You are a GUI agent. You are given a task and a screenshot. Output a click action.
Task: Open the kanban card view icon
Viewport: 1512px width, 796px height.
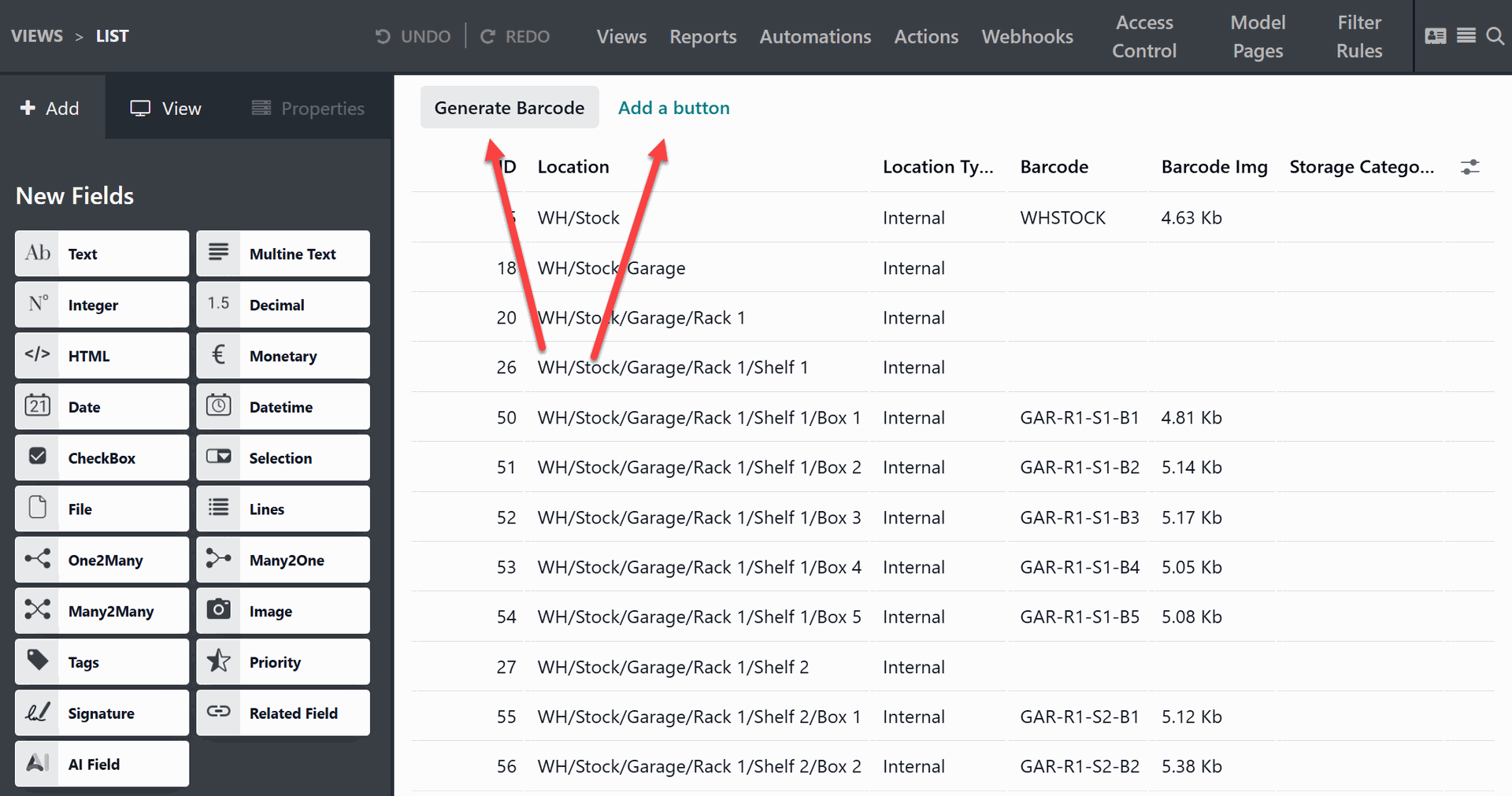click(1436, 36)
